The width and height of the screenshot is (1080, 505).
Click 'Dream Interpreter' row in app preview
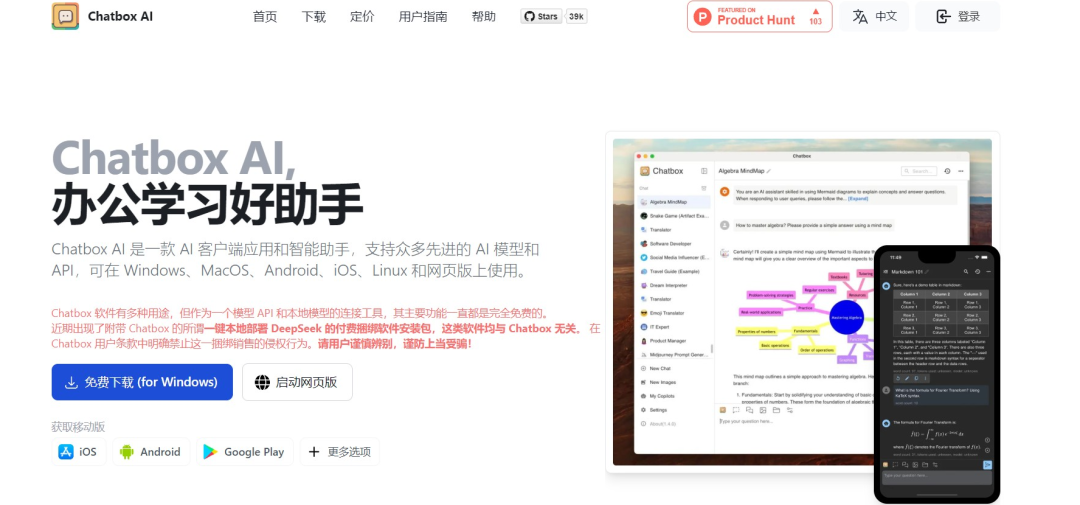click(x=673, y=285)
